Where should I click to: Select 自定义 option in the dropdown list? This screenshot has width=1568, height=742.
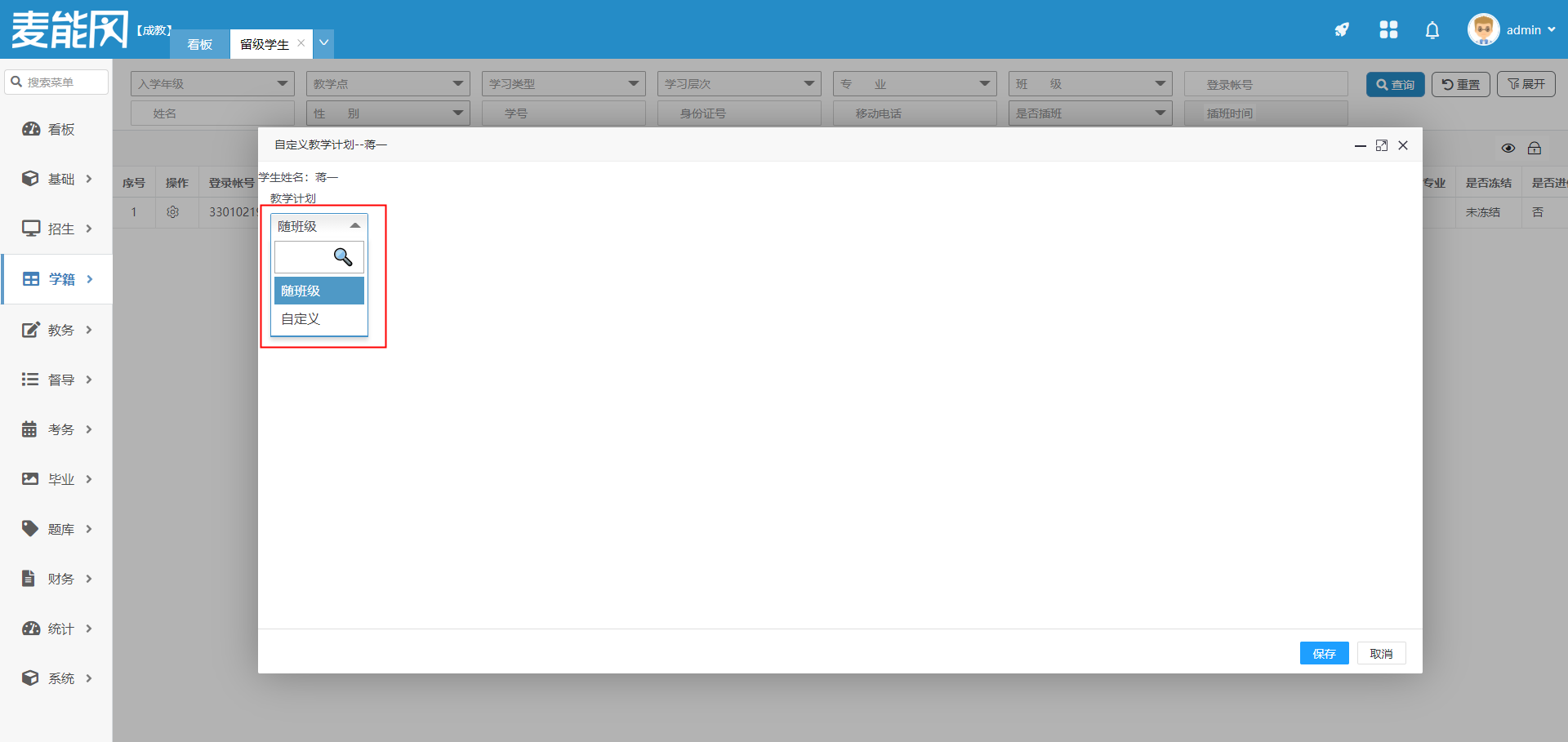coord(318,319)
